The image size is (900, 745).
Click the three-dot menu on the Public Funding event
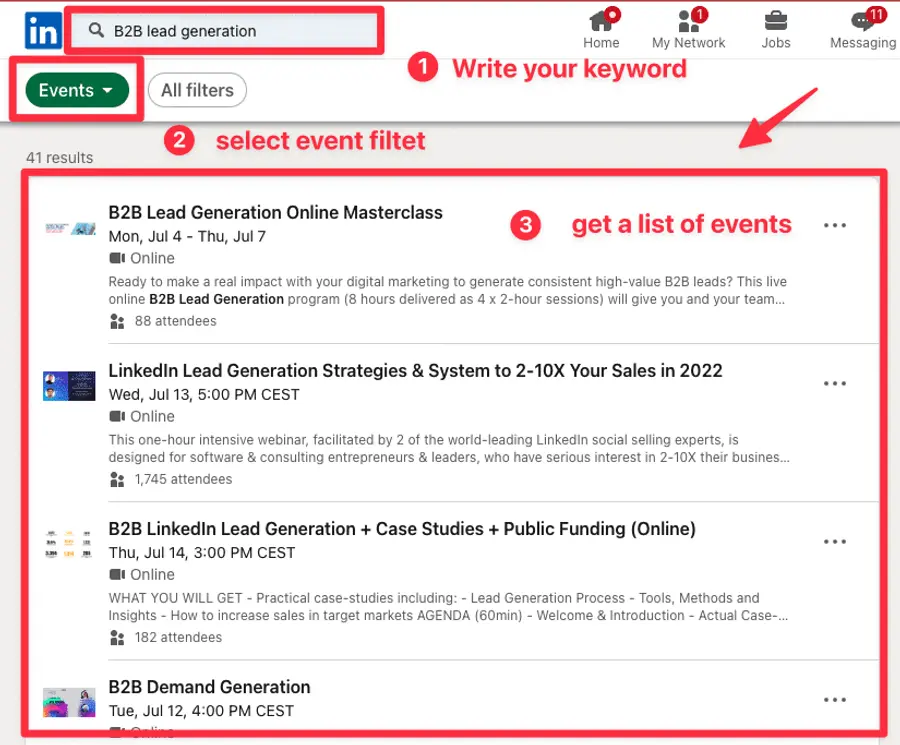tap(835, 541)
